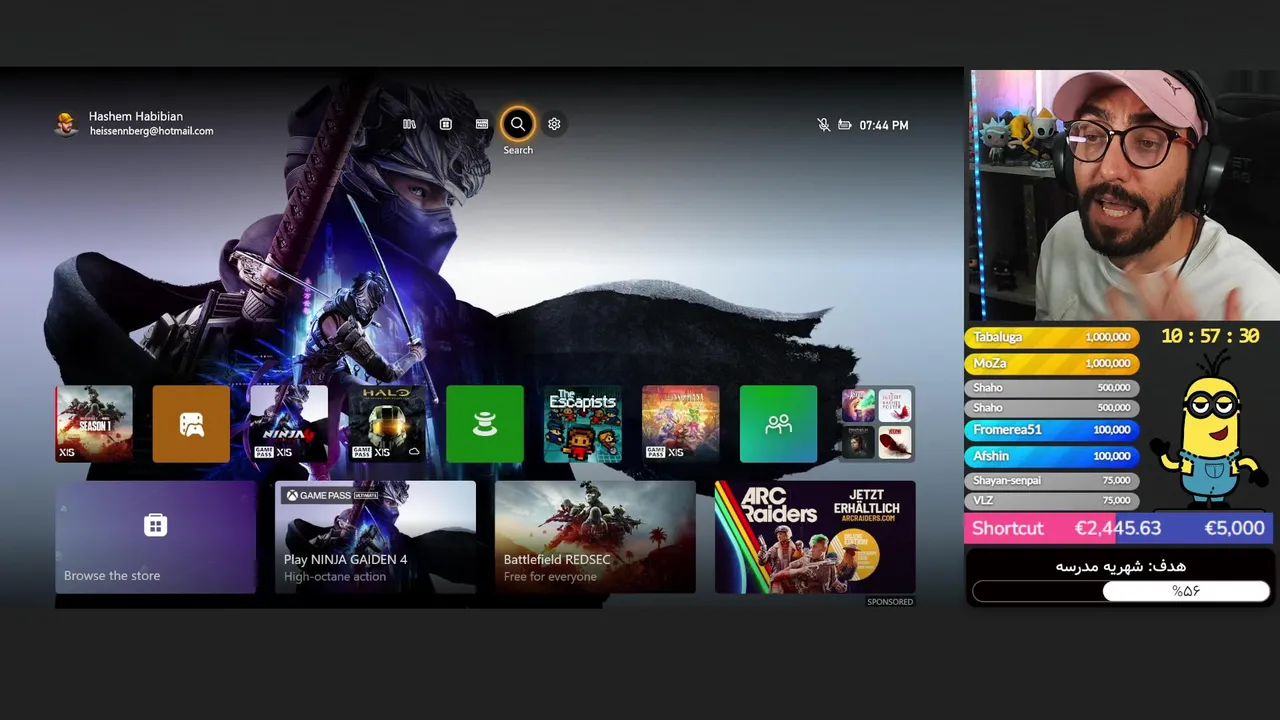Click the store bag icon on Browse card
This screenshot has width=1280, height=720.
(155, 525)
